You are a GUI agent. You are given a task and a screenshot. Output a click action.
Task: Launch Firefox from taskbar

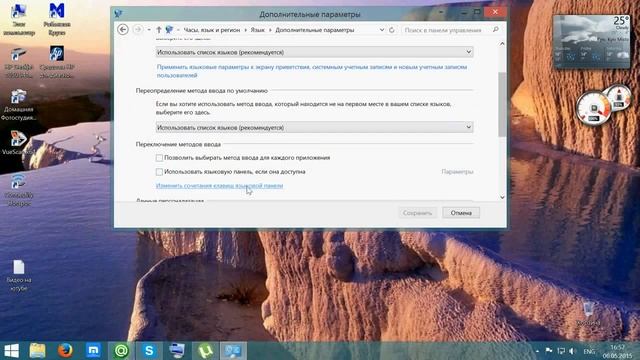(65, 351)
